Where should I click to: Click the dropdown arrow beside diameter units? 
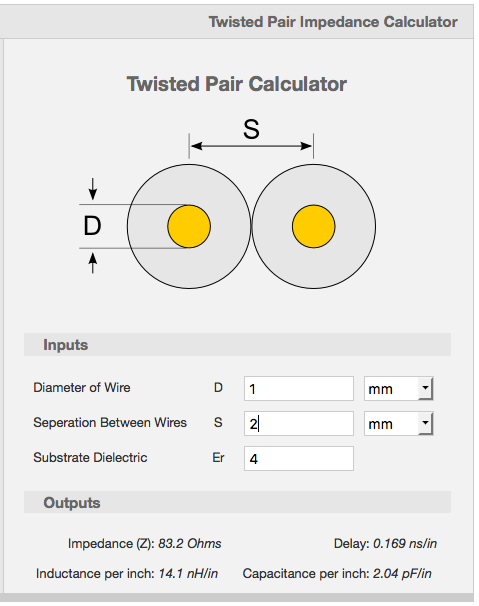point(425,388)
